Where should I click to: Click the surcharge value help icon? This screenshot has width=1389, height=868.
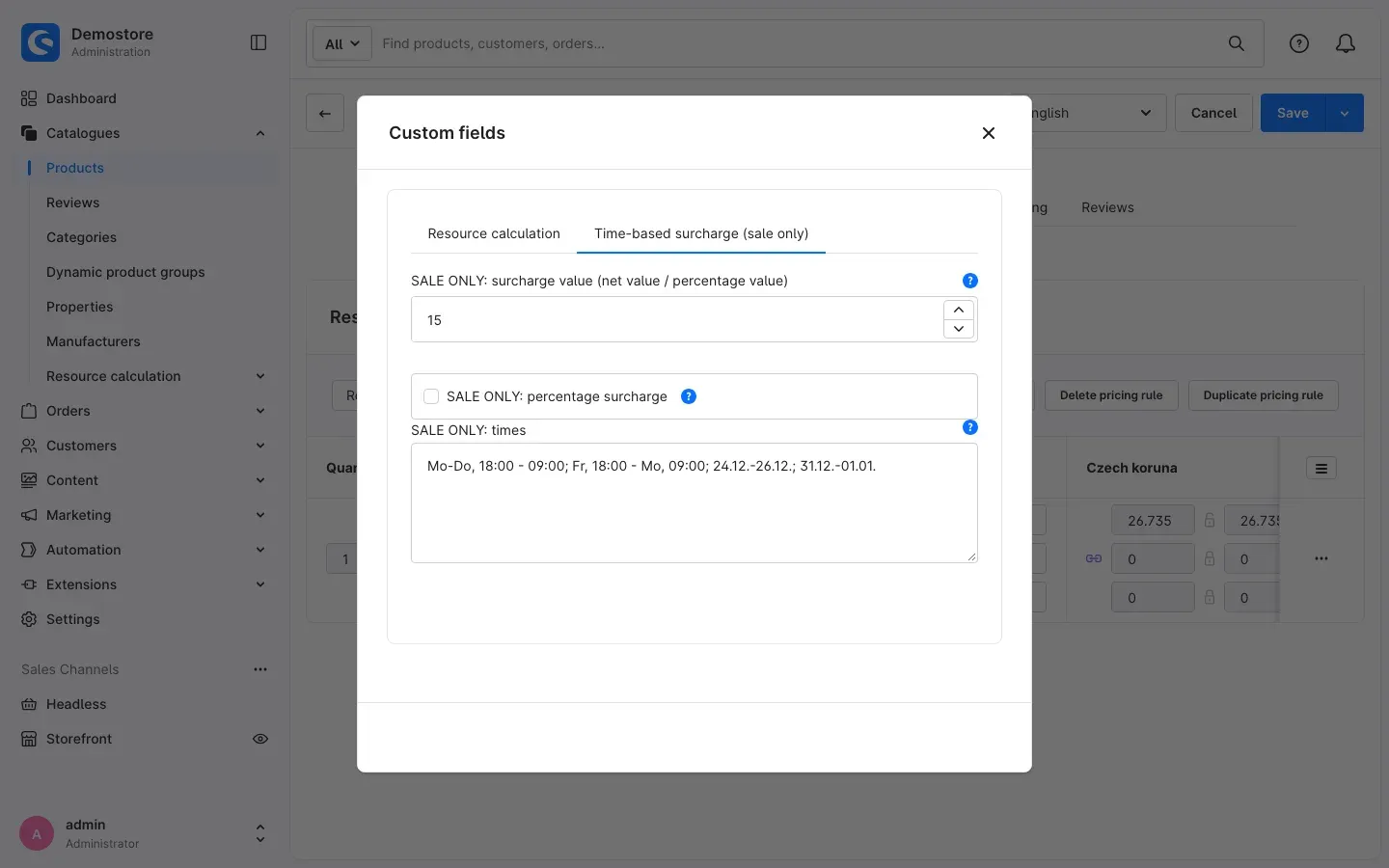point(970,281)
